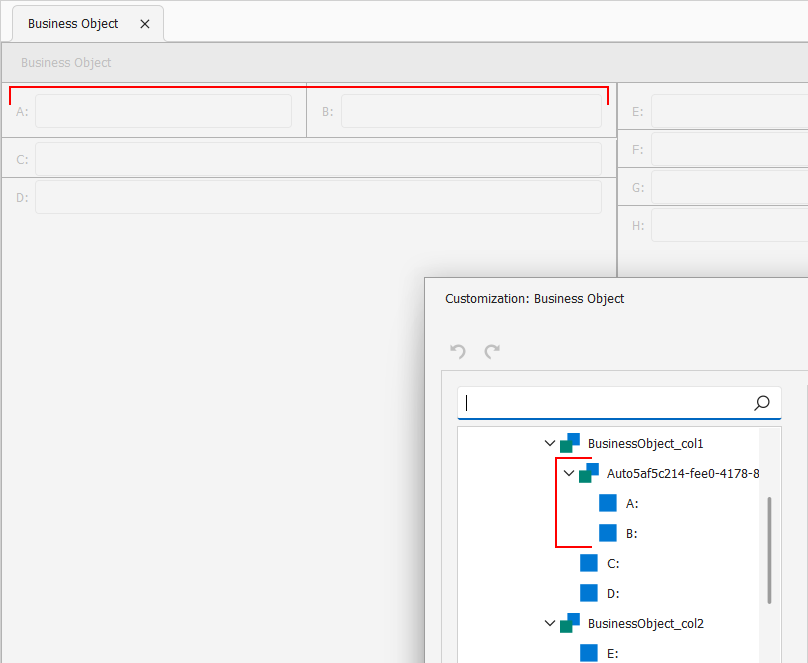Click blue square icon beside tree item B:
This screenshot has height=663, width=808.
point(608,533)
